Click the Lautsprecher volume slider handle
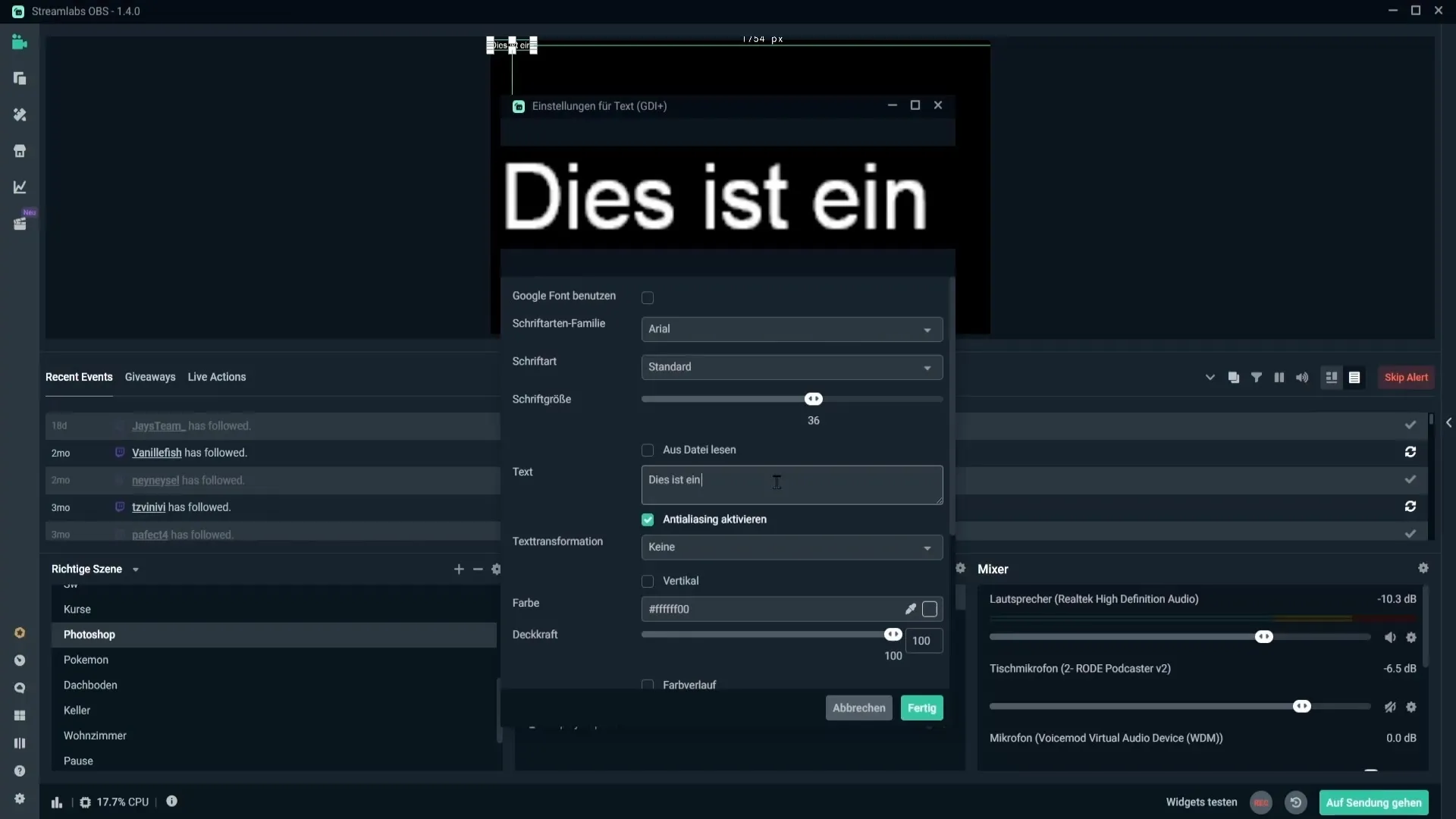Screen dimensions: 1456x819 coord(1264,637)
